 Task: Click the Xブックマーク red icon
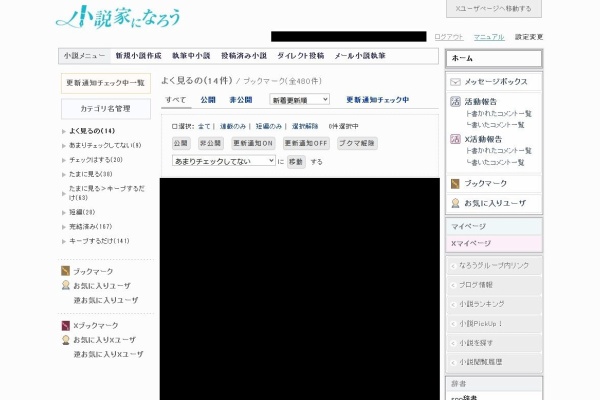(x=65, y=325)
